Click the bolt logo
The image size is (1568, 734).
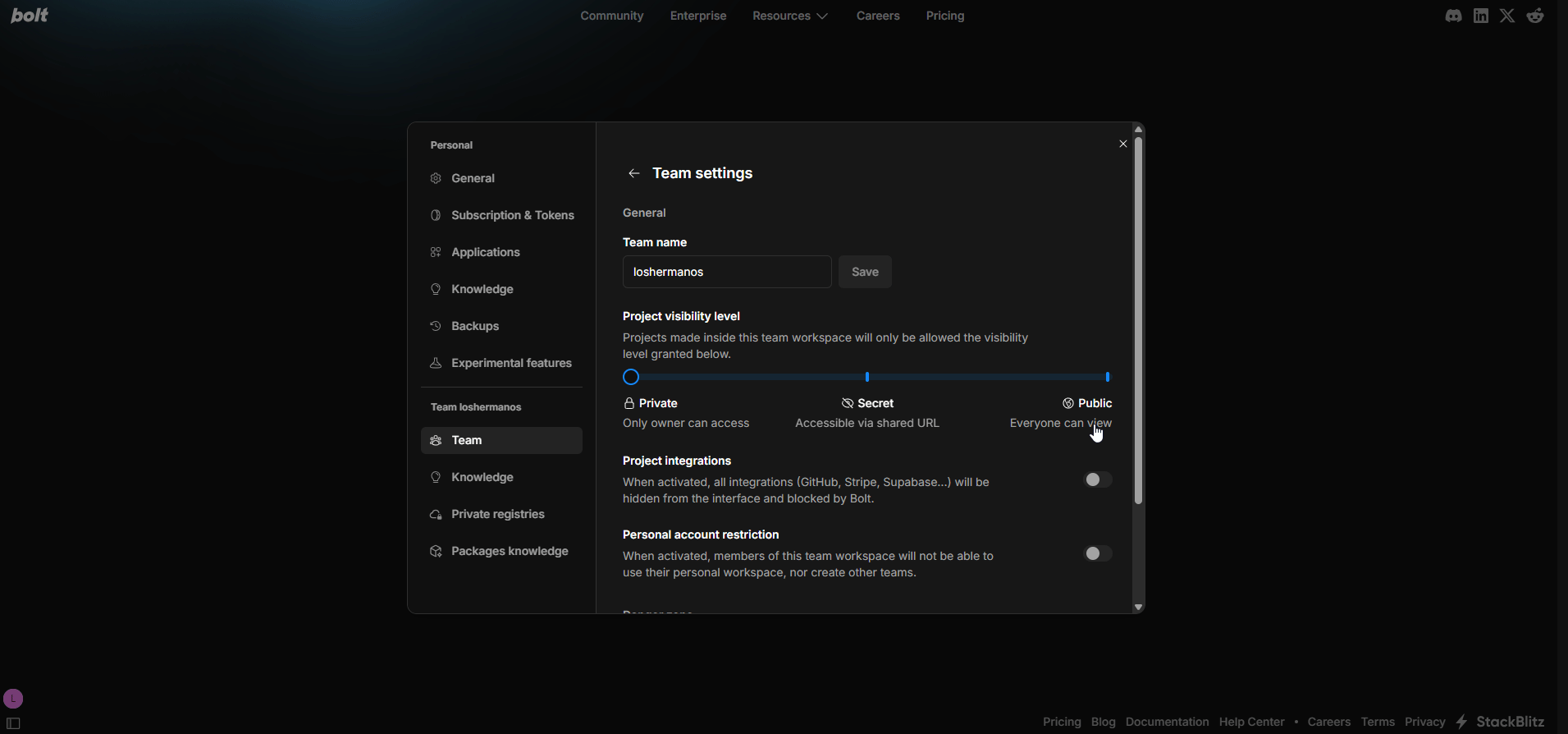pos(30,15)
